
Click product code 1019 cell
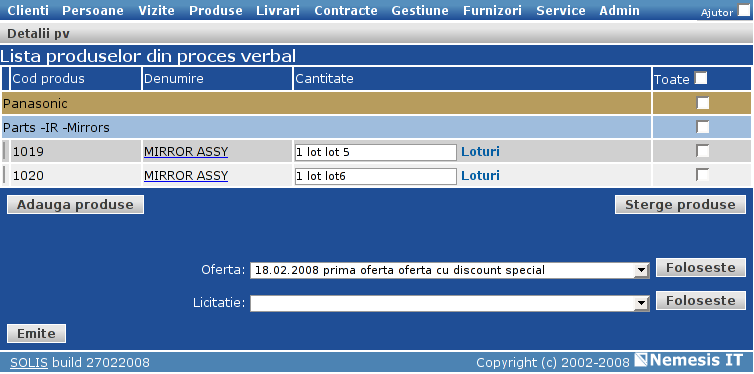point(76,151)
